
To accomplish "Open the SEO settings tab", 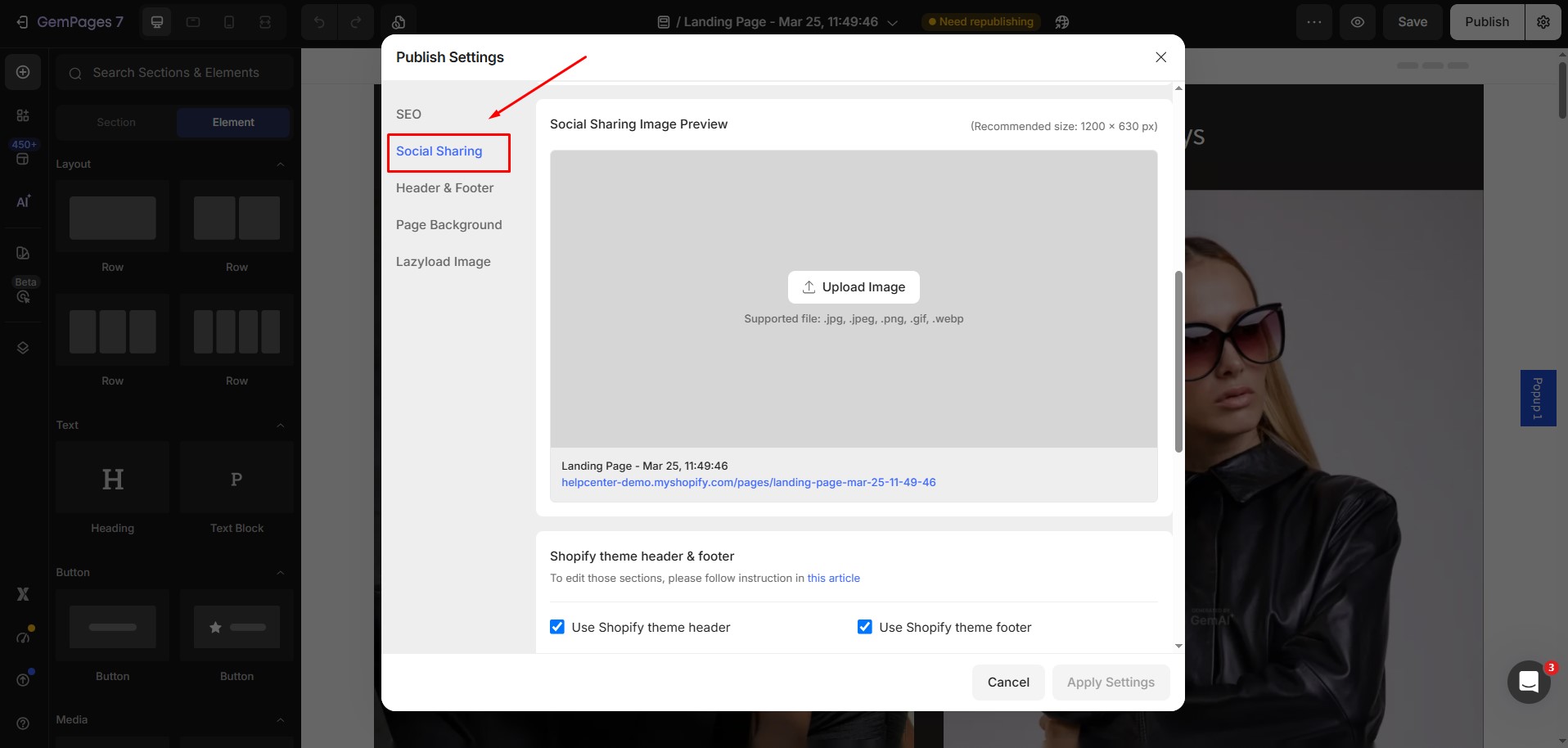I will [x=408, y=115].
